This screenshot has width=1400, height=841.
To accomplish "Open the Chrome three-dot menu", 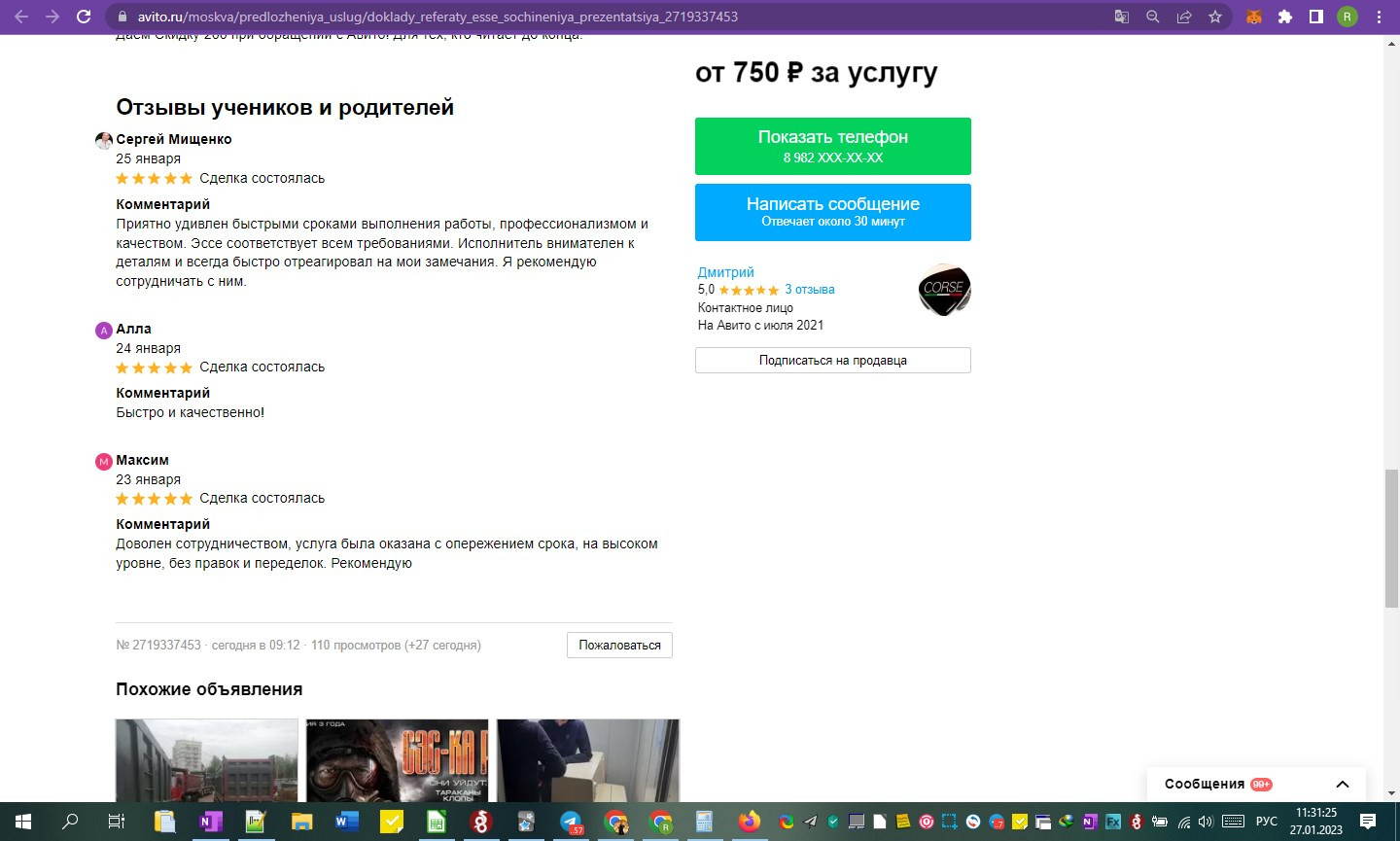I will tap(1379, 17).
